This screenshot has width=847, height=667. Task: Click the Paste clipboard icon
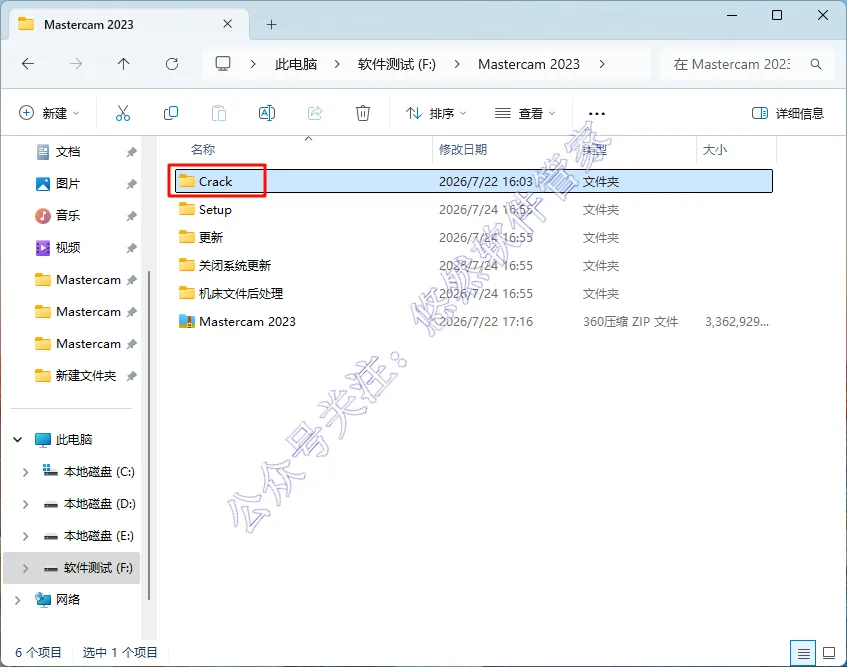[219, 113]
